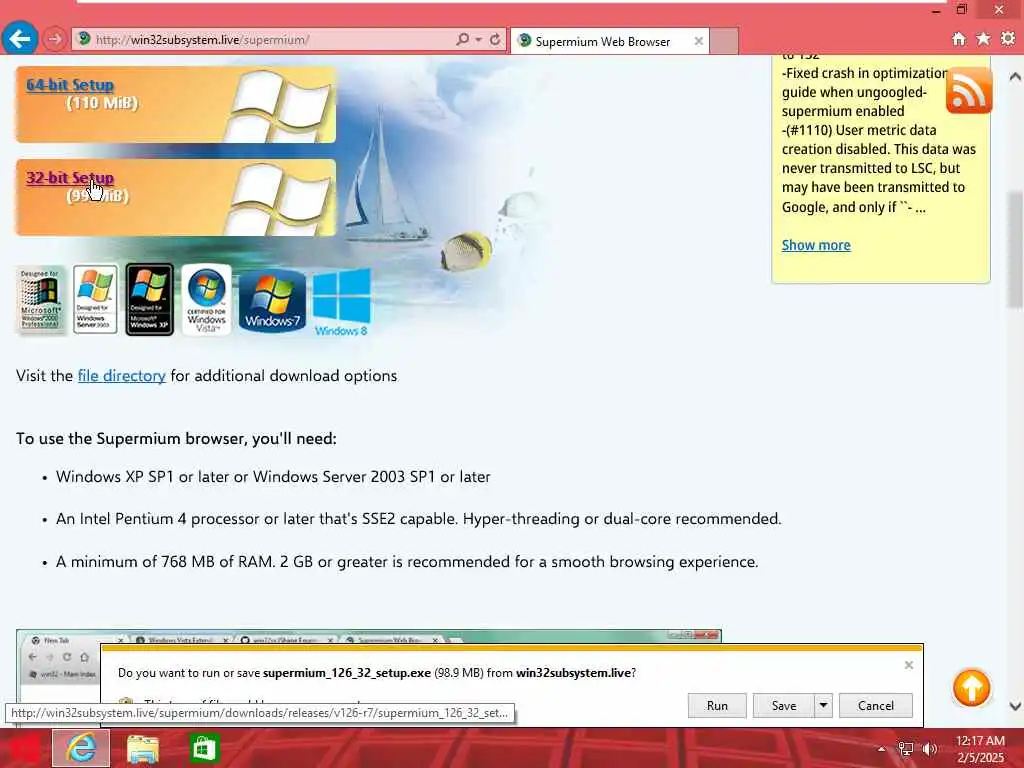Click the Certified for Windows Vista badge
Viewport: 1024px width, 768px height.
206,300
